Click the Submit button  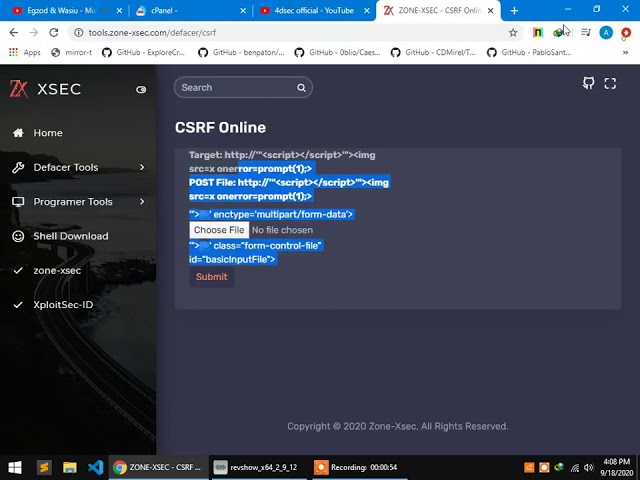tap(211, 277)
